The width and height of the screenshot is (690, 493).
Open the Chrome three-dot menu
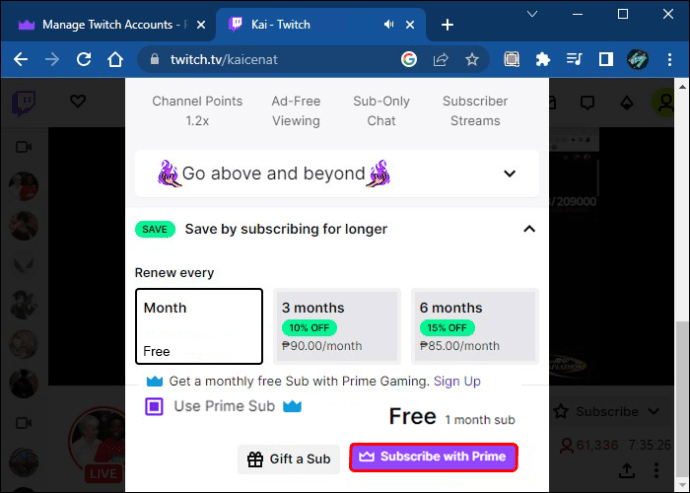669,59
